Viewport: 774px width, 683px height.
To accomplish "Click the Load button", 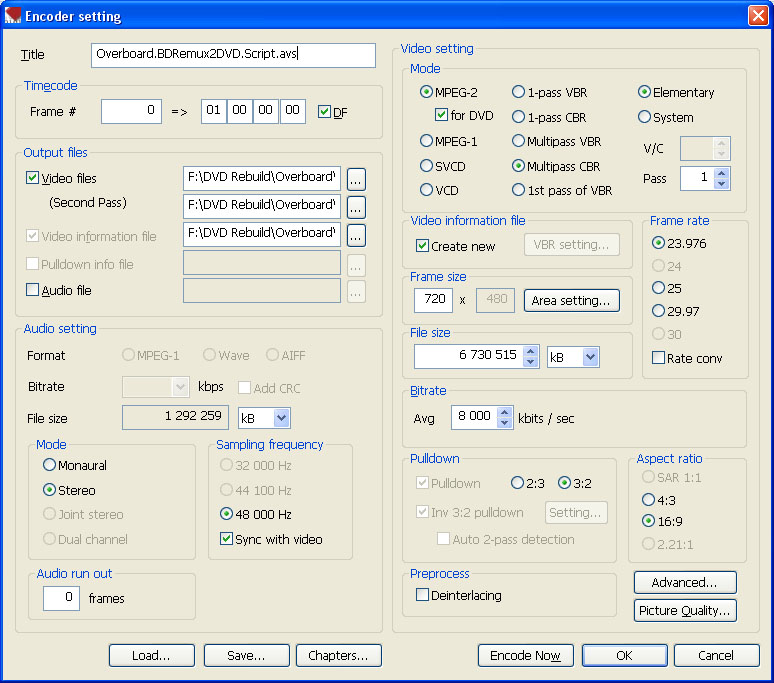I will 152,655.
